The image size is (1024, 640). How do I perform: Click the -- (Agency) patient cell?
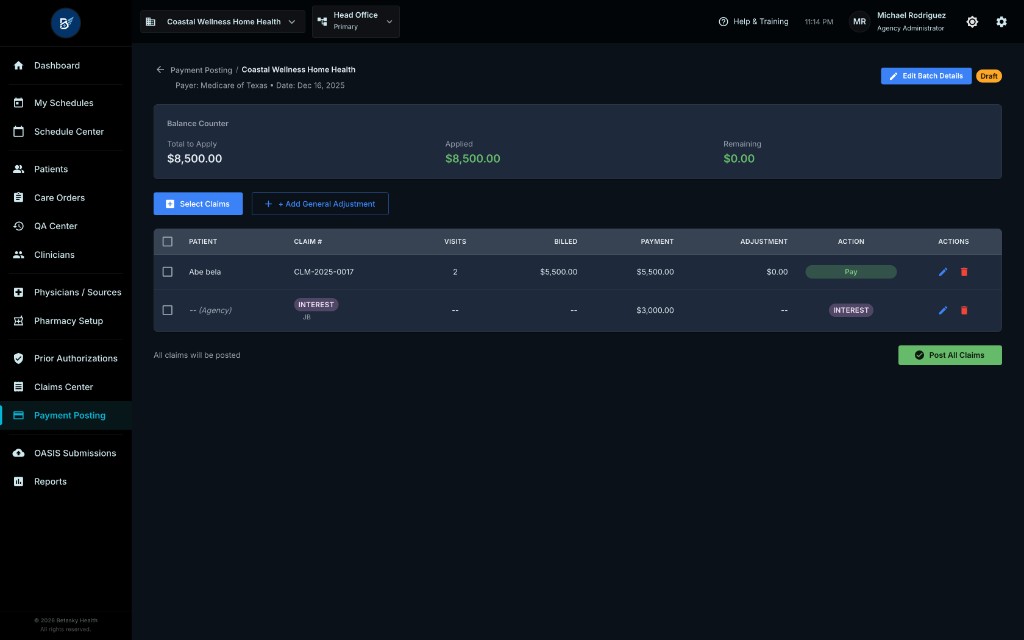pyautogui.click(x=210, y=310)
